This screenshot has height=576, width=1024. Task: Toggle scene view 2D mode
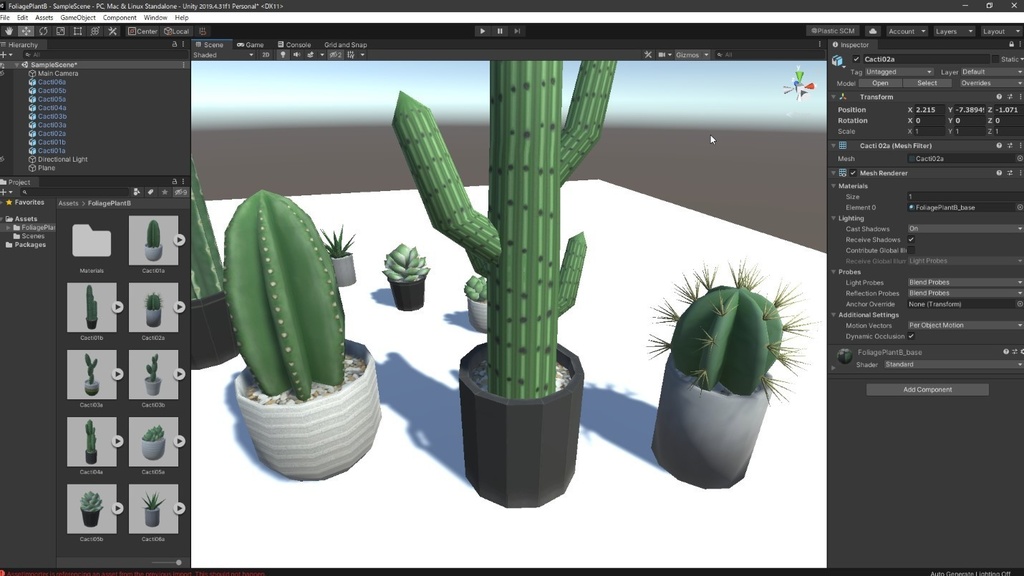pyautogui.click(x=266, y=55)
